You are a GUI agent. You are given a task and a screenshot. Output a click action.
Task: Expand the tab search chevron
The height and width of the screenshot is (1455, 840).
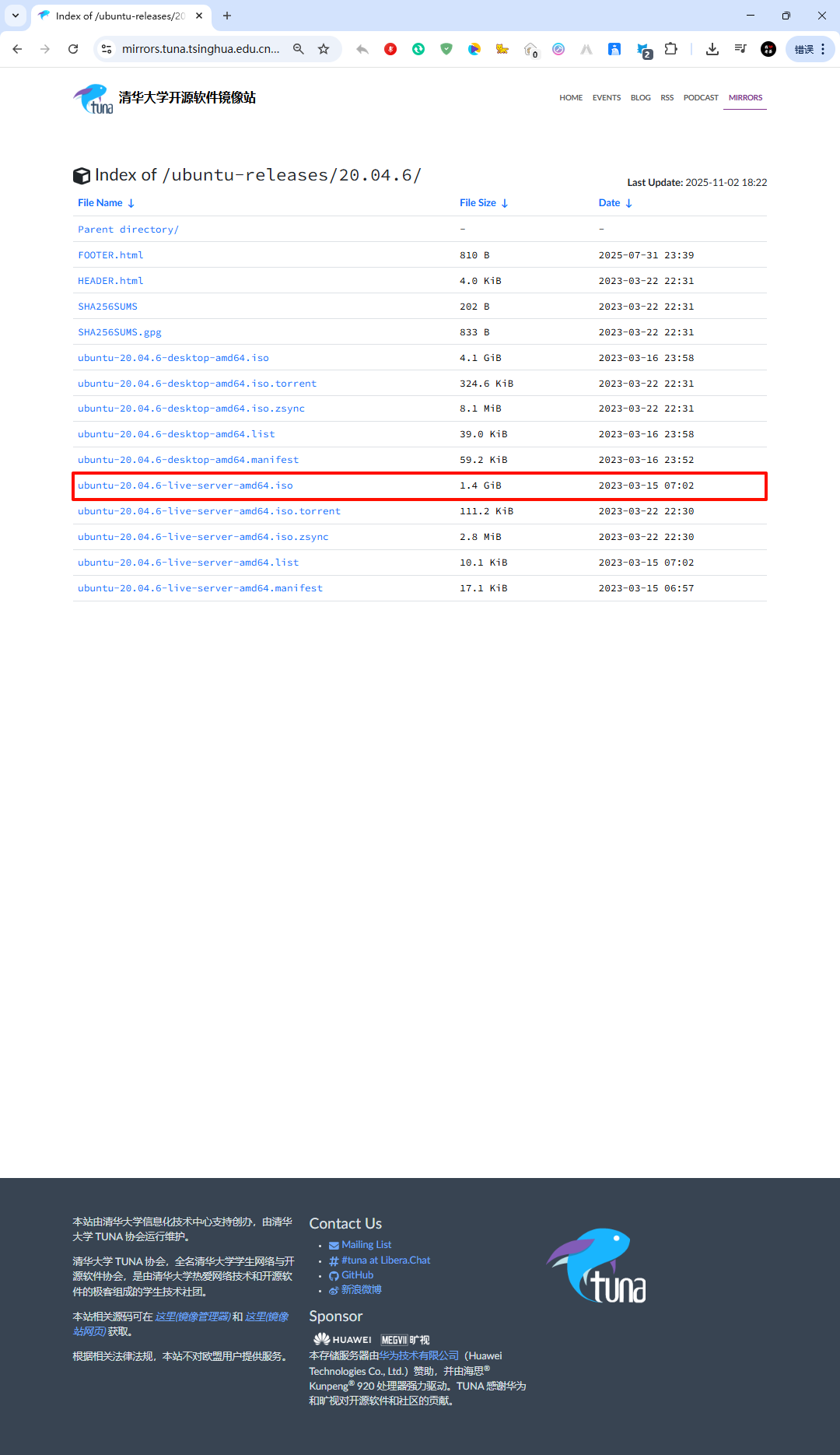click(x=15, y=16)
